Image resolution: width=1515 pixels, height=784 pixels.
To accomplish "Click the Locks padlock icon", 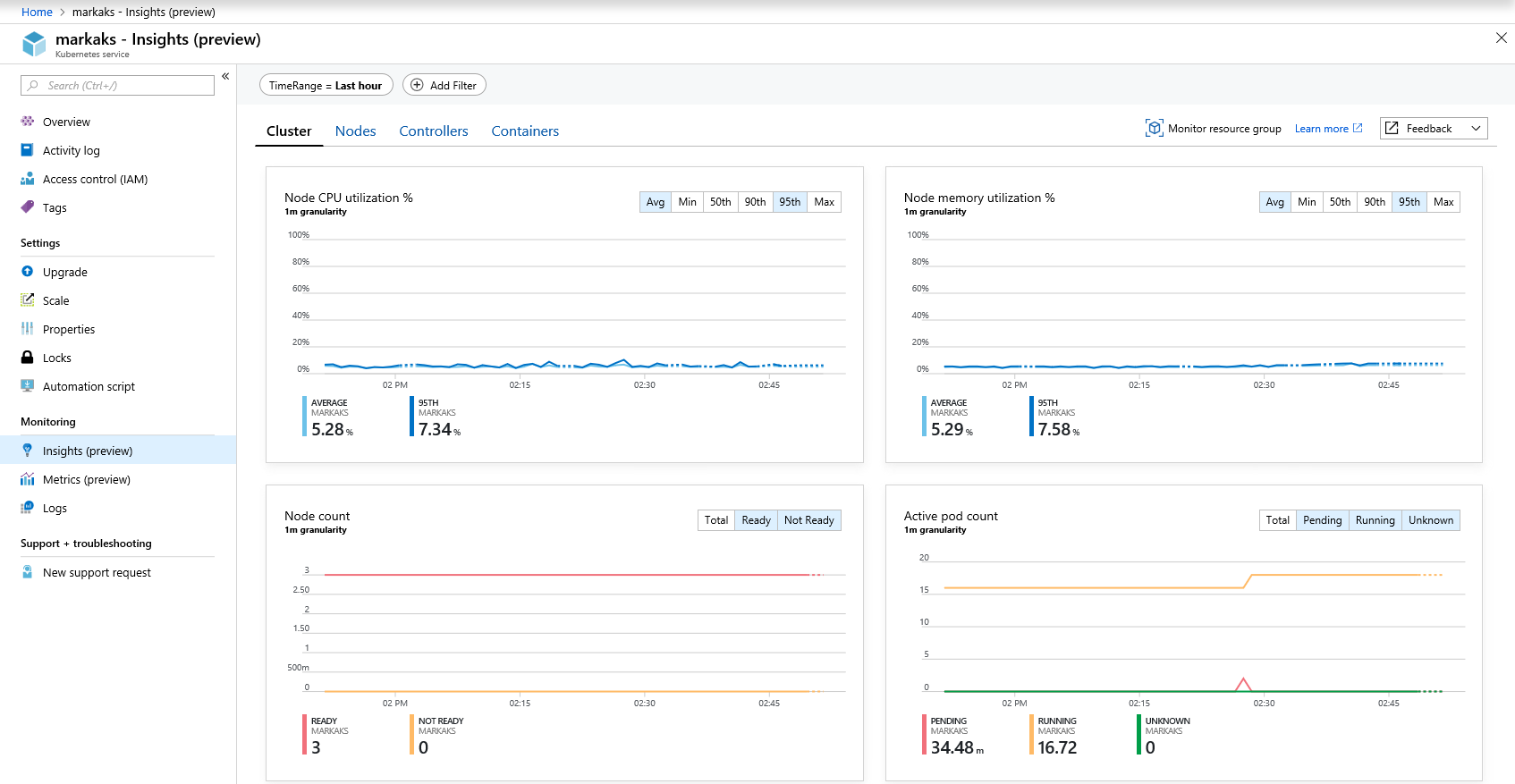I will pos(28,358).
